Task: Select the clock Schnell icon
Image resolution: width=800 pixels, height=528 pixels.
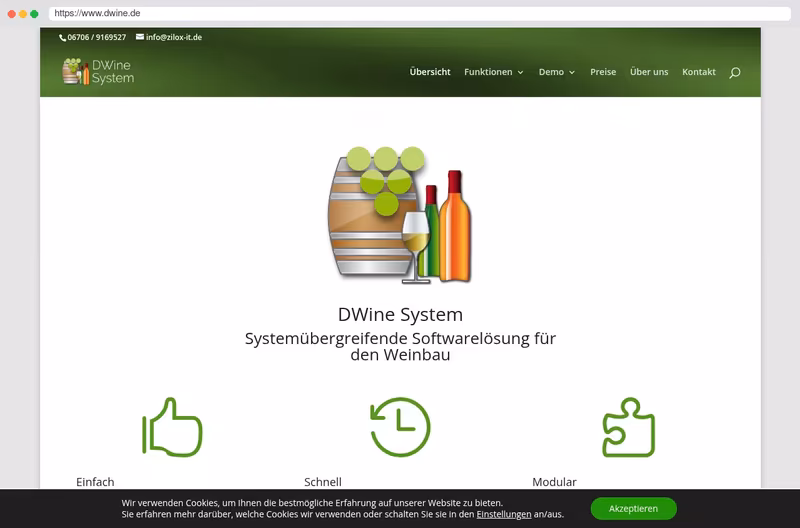Action: pyautogui.click(x=400, y=427)
